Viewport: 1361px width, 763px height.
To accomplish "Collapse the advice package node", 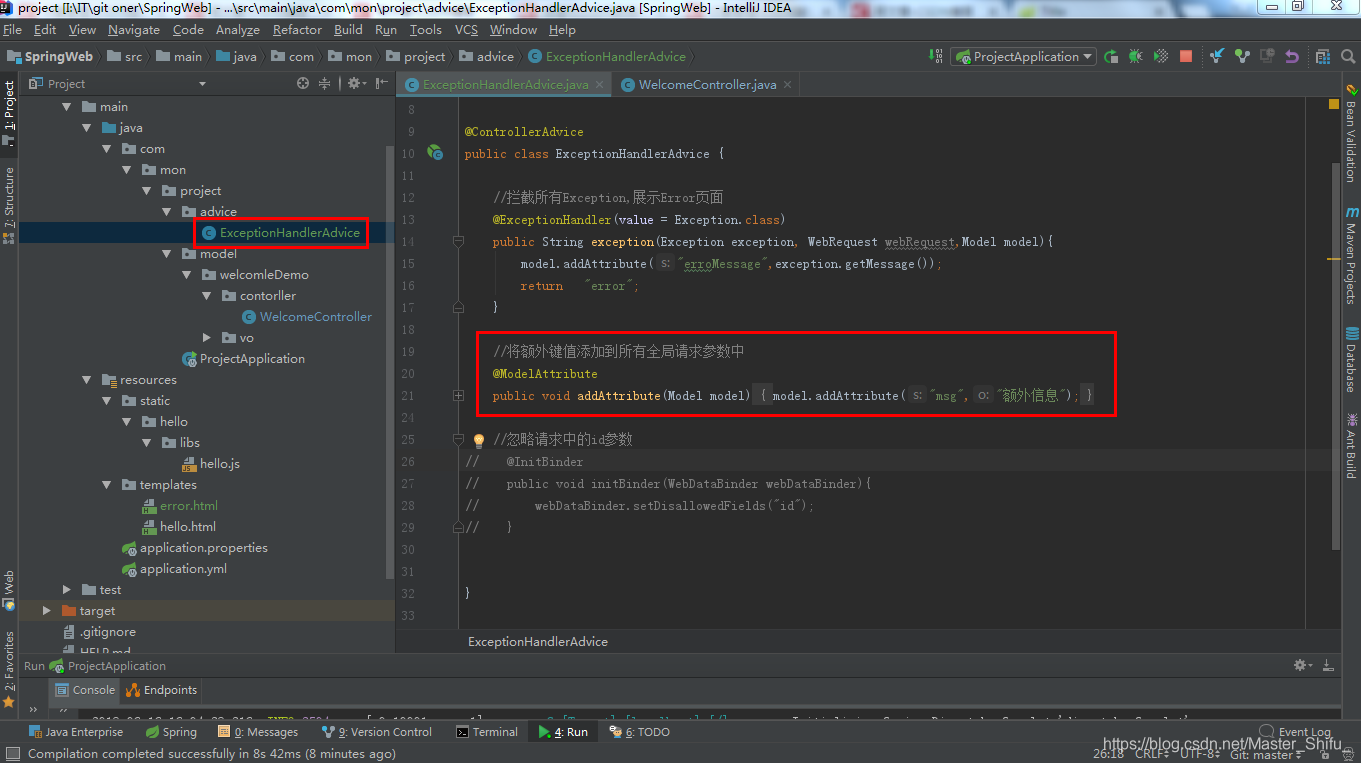I will (x=167, y=212).
